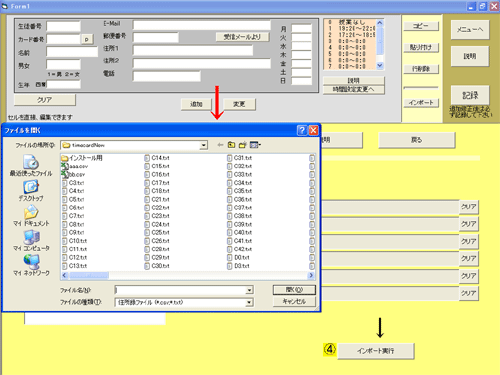Select file C14.txt
Image resolution: width=500 pixels, height=375 pixels.
coord(157,158)
